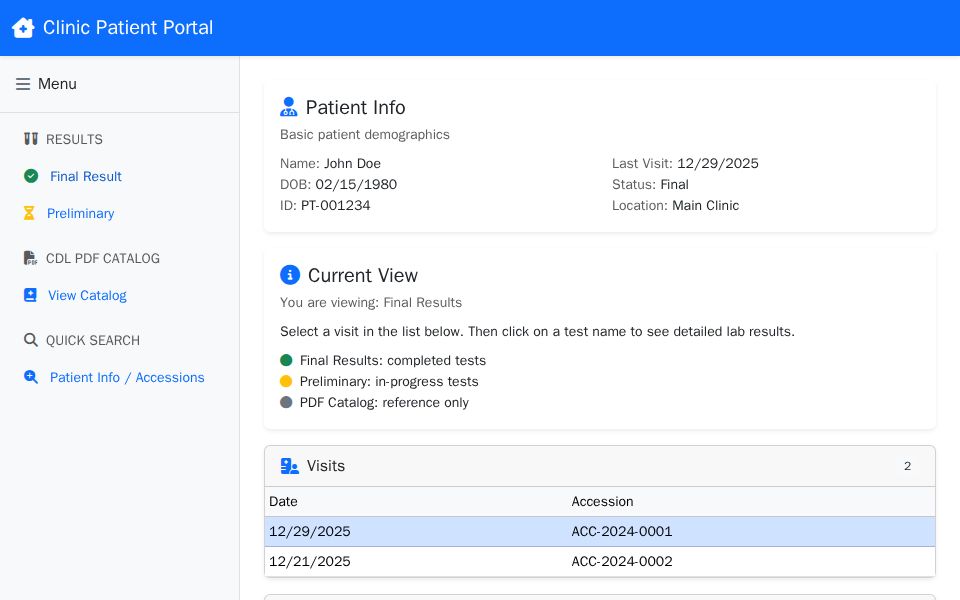The height and width of the screenshot is (600, 960).
Task: Click the Visits panel person-list icon
Action: pos(290,466)
